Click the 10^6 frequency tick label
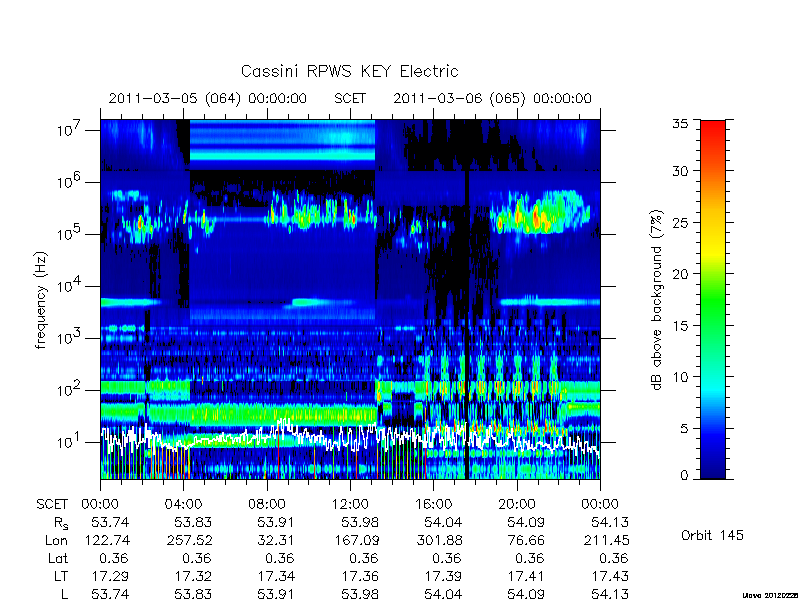This screenshot has height=600, width=800. tap(70, 182)
